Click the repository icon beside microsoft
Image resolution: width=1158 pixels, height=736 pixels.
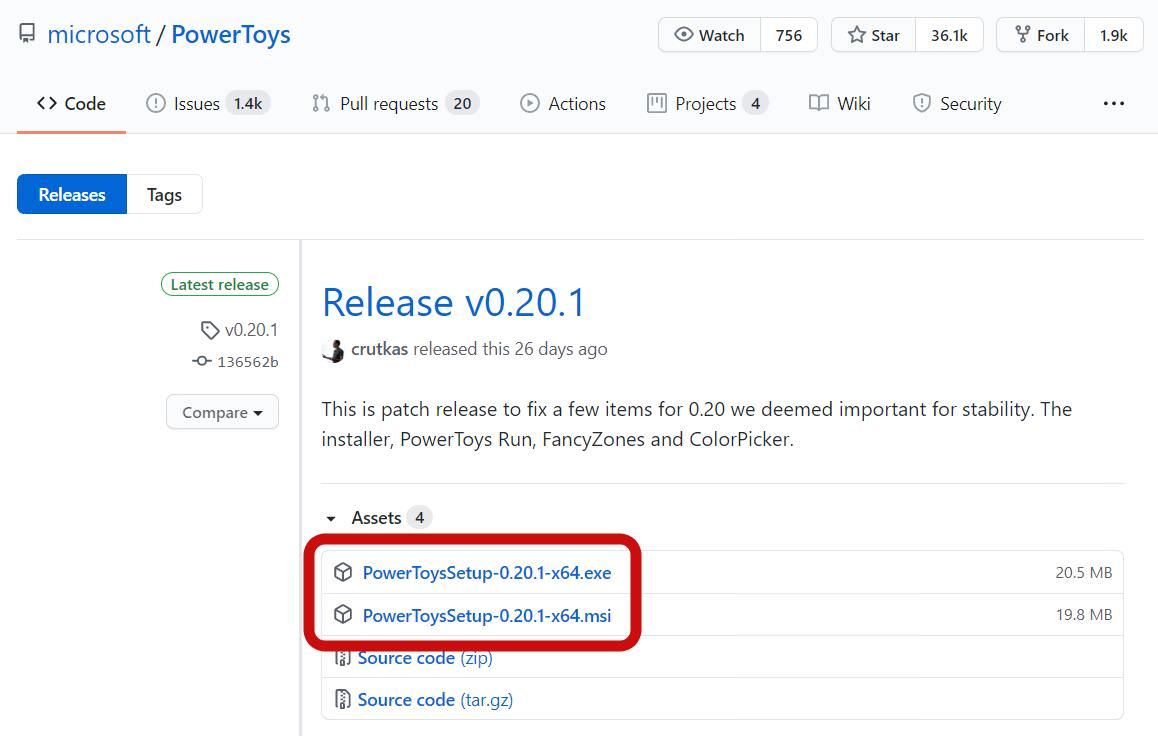click(x=27, y=34)
